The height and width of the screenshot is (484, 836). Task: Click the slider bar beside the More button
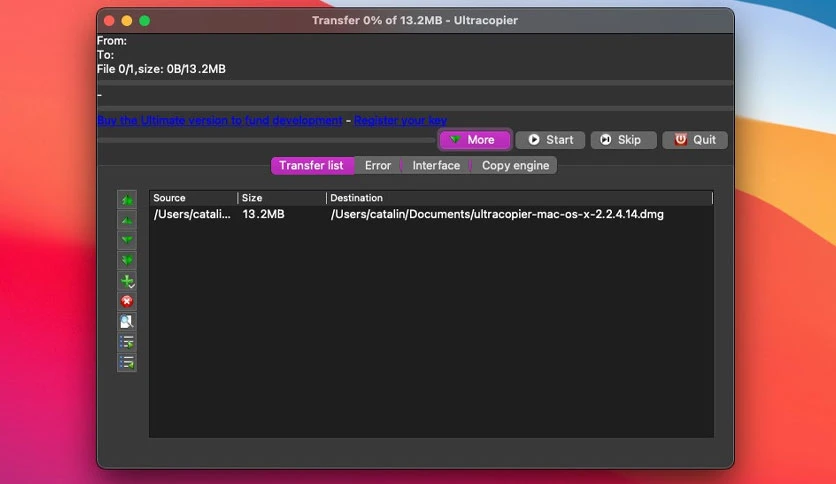[x=267, y=140]
